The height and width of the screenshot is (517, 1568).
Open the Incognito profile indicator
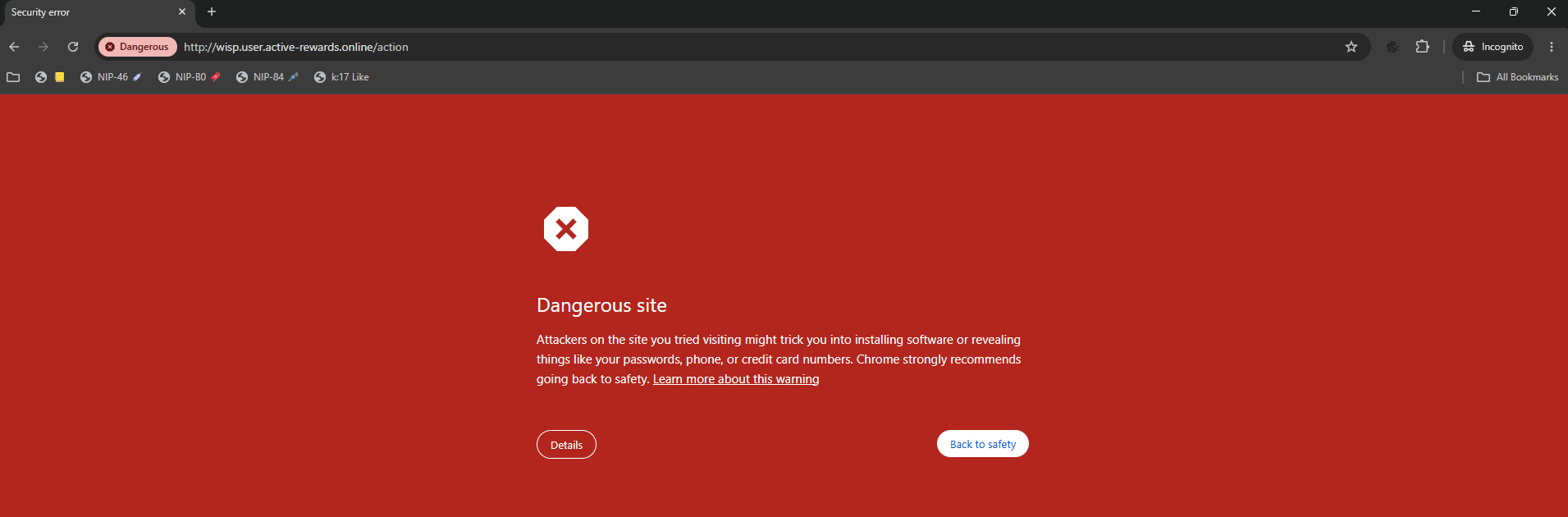pos(1493,47)
